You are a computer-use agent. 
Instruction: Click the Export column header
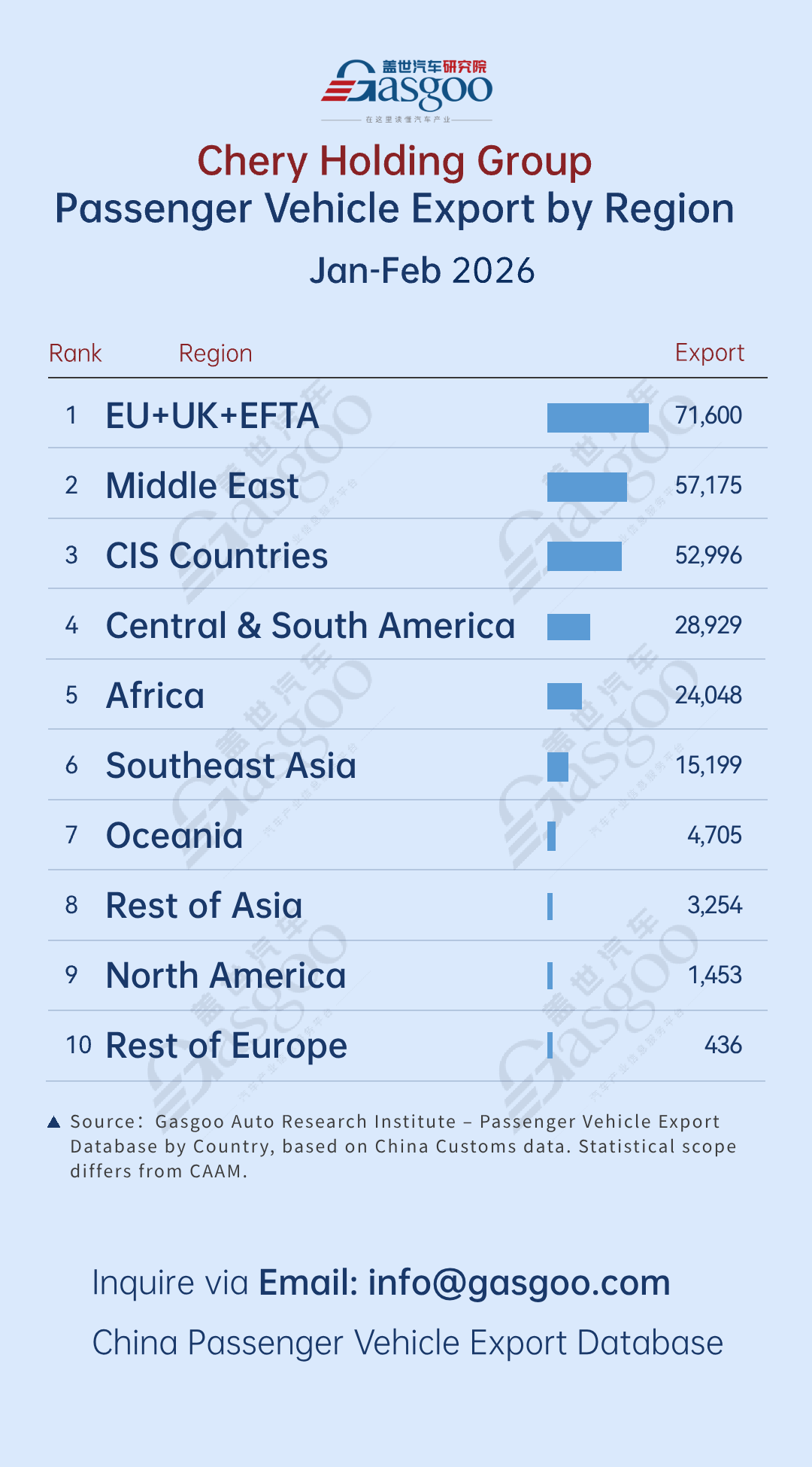[709, 353]
